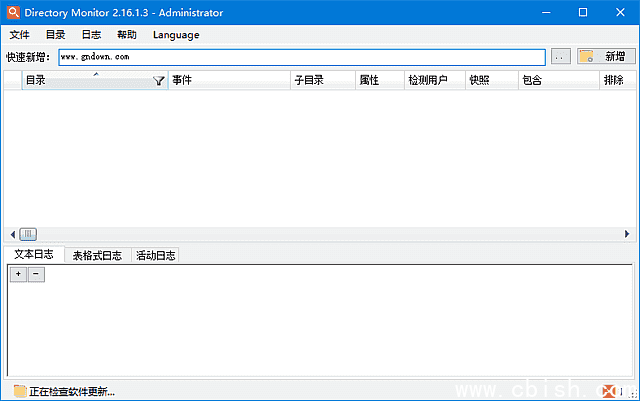Close the Directory Monitor window
Screen dimensions: 640x401
tap(620, 13)
